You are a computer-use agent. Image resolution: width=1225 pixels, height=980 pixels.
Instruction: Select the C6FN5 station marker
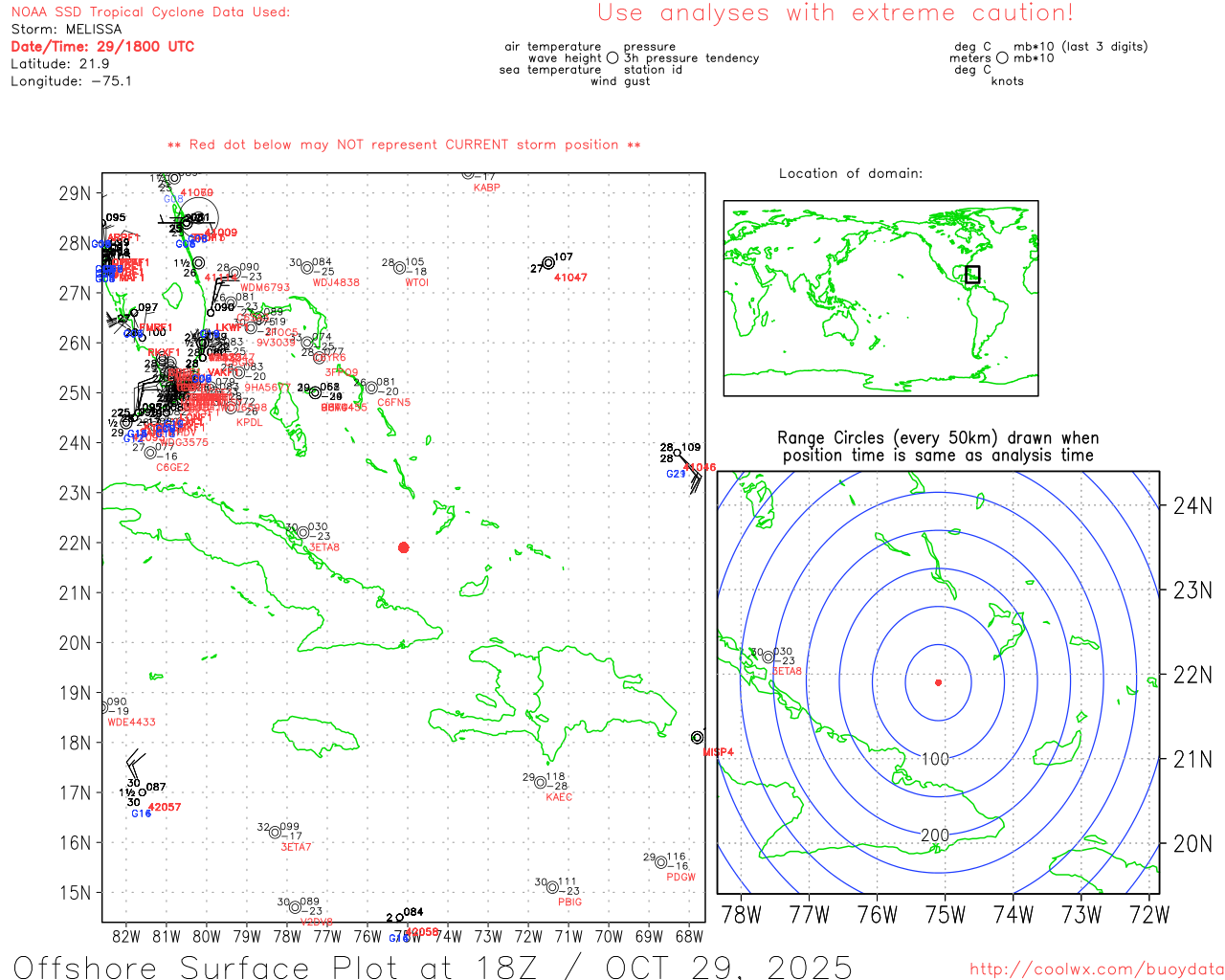click(x=371, y=388)
